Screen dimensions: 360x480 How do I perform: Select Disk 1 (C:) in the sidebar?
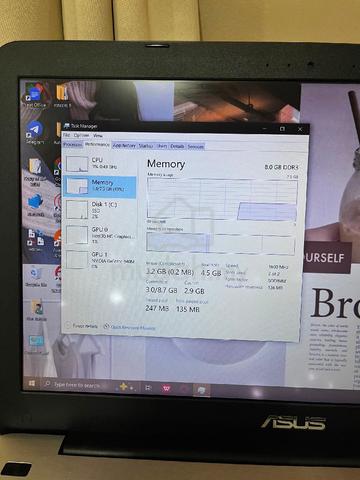100,210
